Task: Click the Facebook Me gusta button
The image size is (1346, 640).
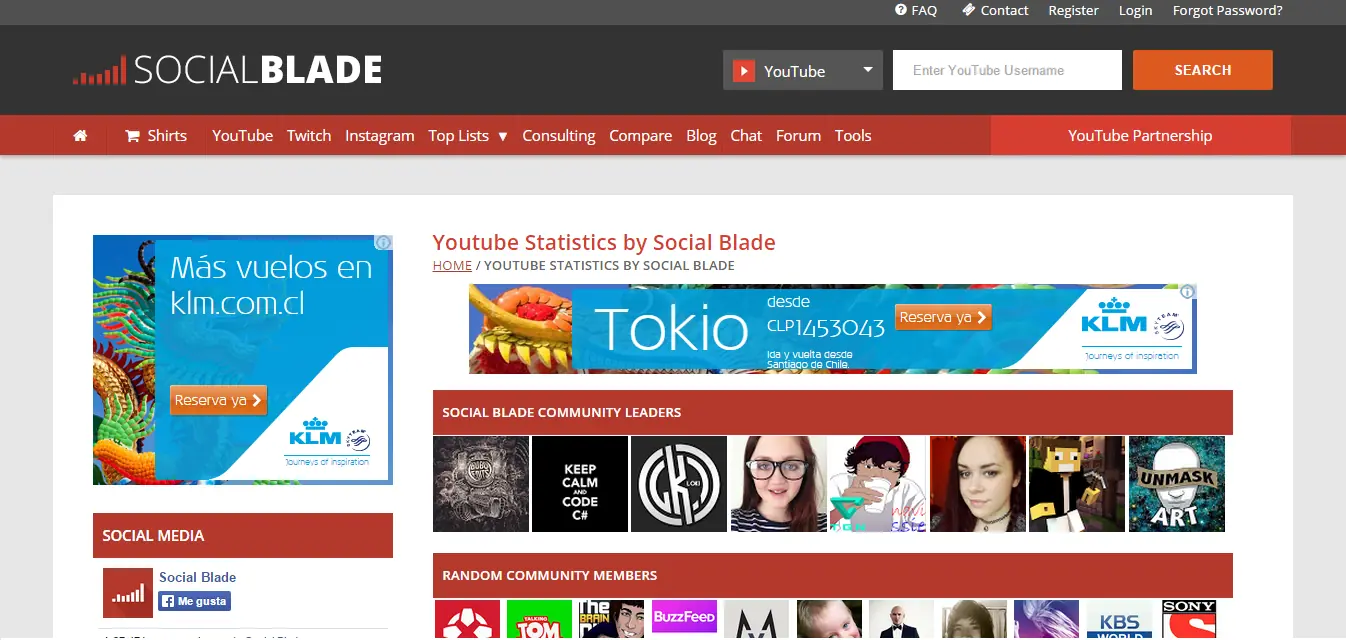Action: (194, 601)
